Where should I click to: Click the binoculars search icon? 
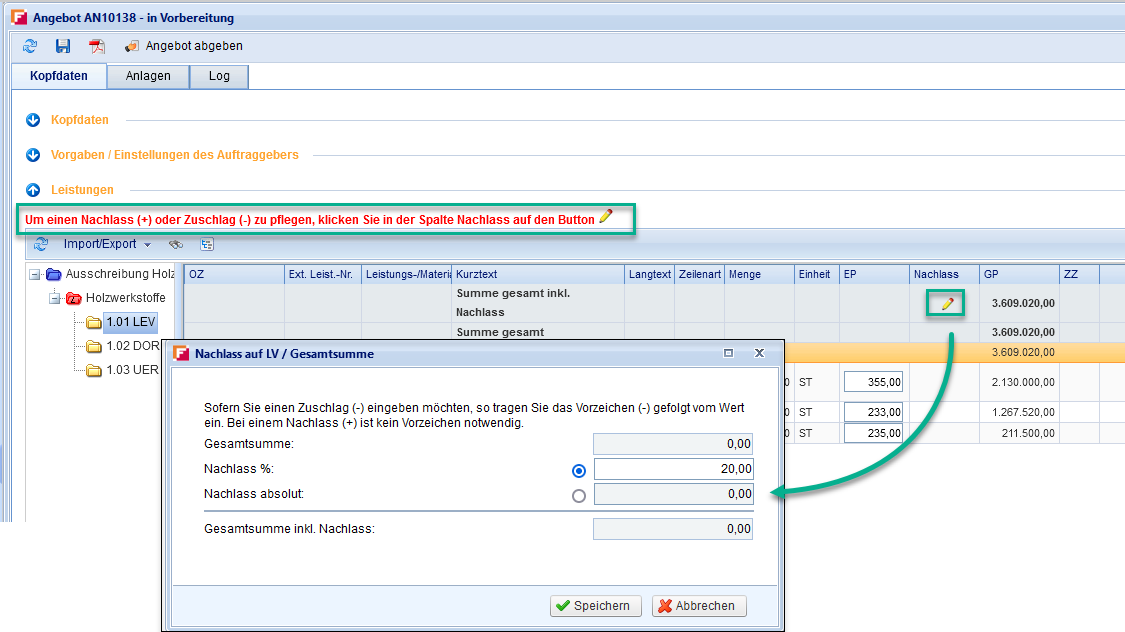click(175, 244)
